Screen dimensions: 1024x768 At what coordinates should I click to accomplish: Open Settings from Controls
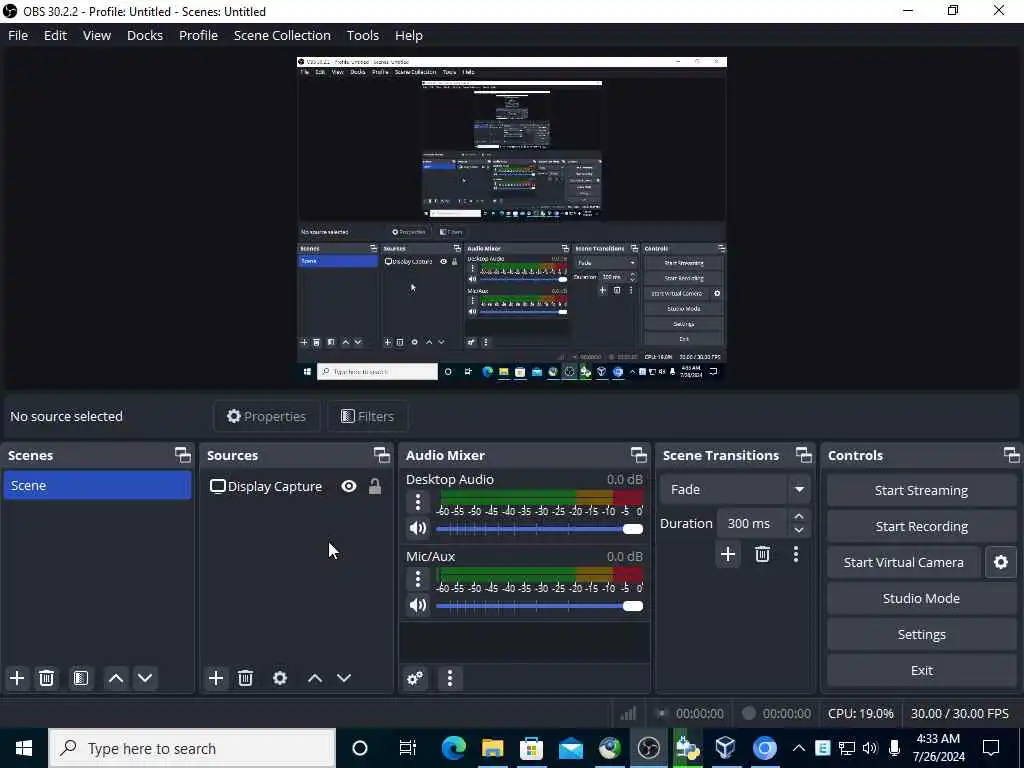tap(921, 634)
